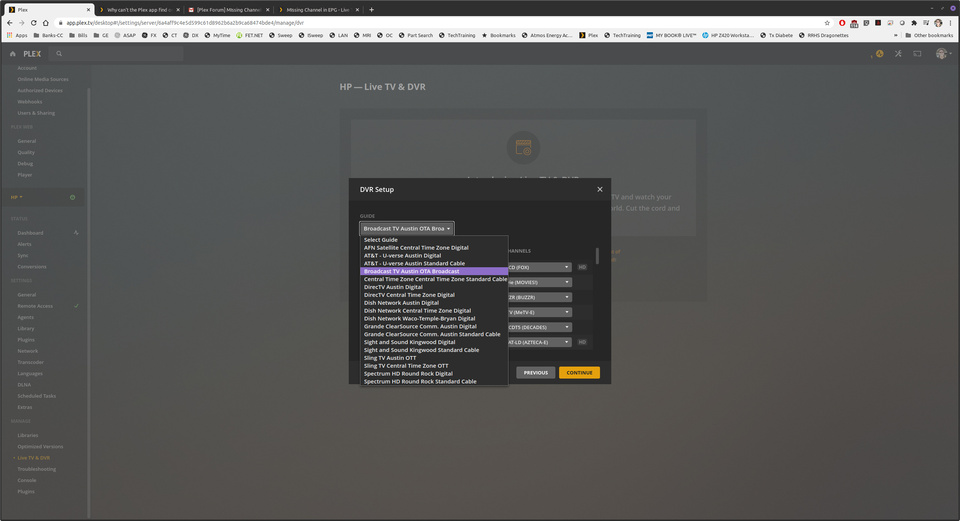Click the browser back arrow
The image size is (960, 521).
click(x=10, y=23)
